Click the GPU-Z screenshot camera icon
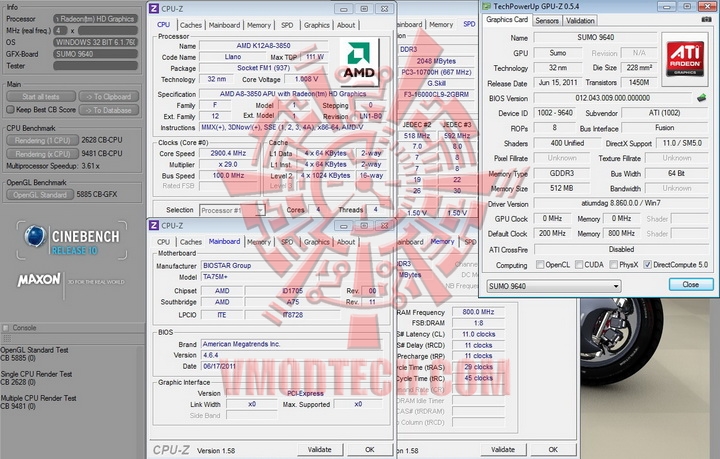This screenshot has height=459, width=720. (x=706, y=20)
